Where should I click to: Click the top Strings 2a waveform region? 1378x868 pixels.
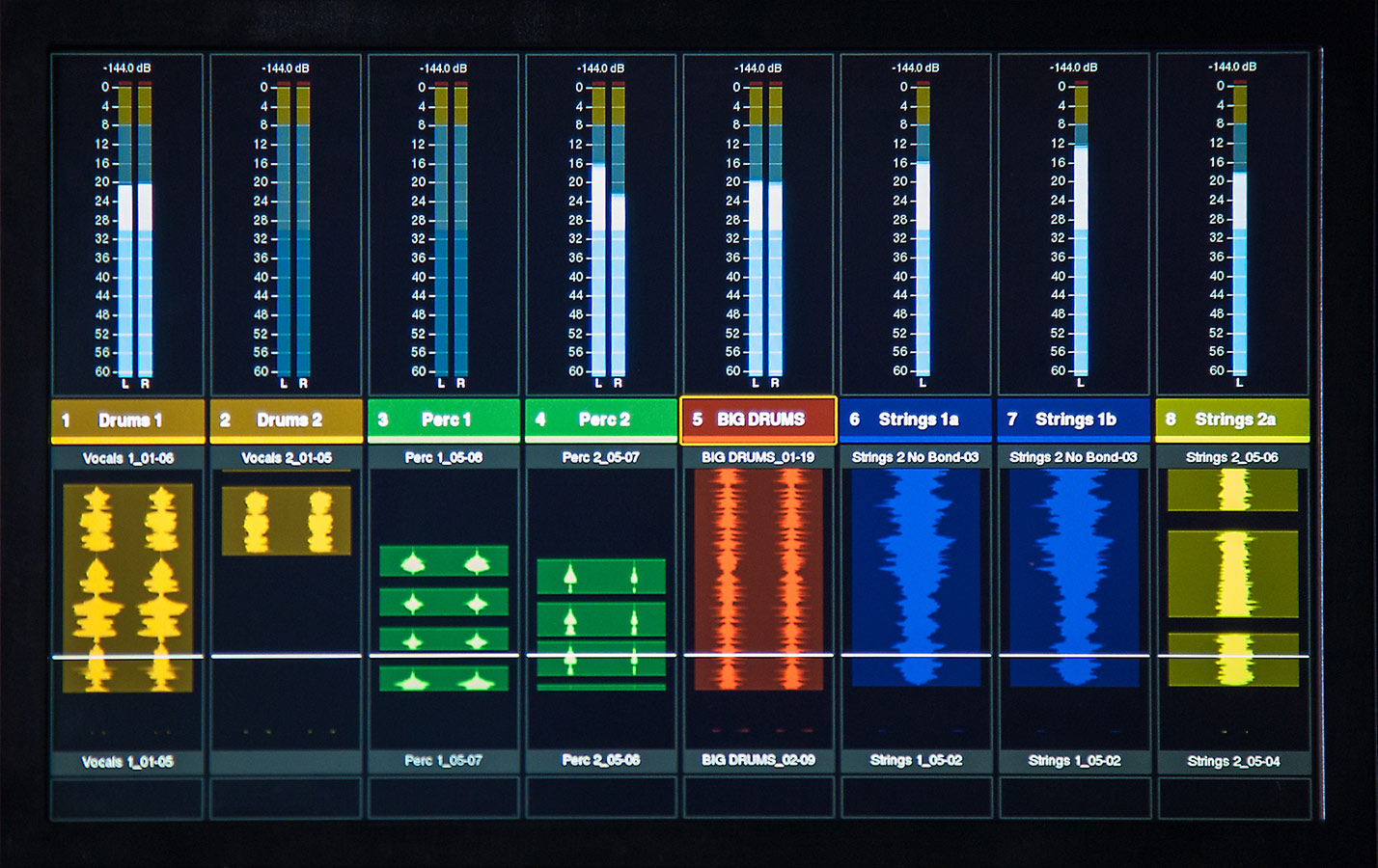(1232, 490)
